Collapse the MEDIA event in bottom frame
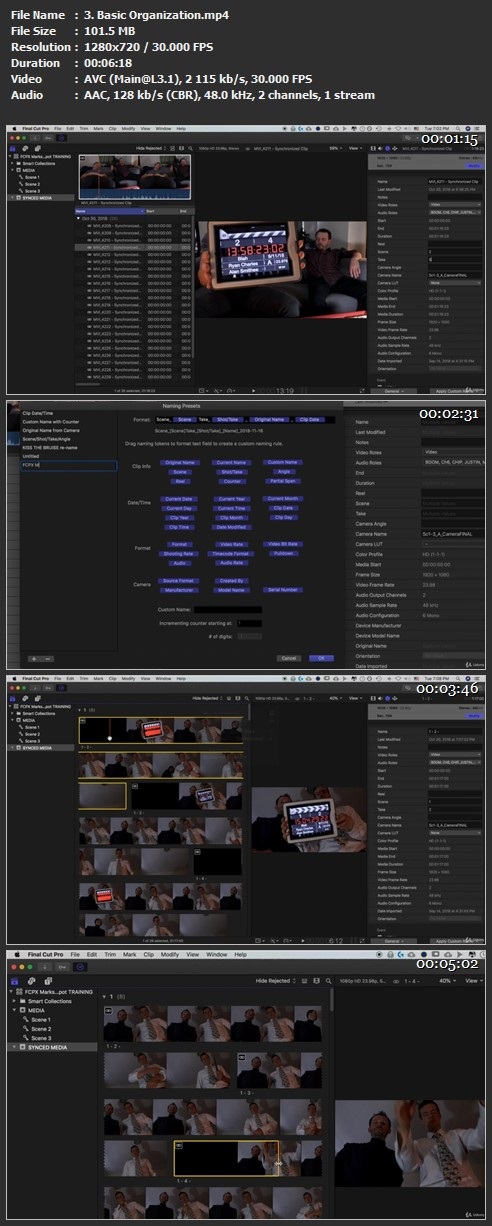492x1226 pixels. tap(15, 1011)
